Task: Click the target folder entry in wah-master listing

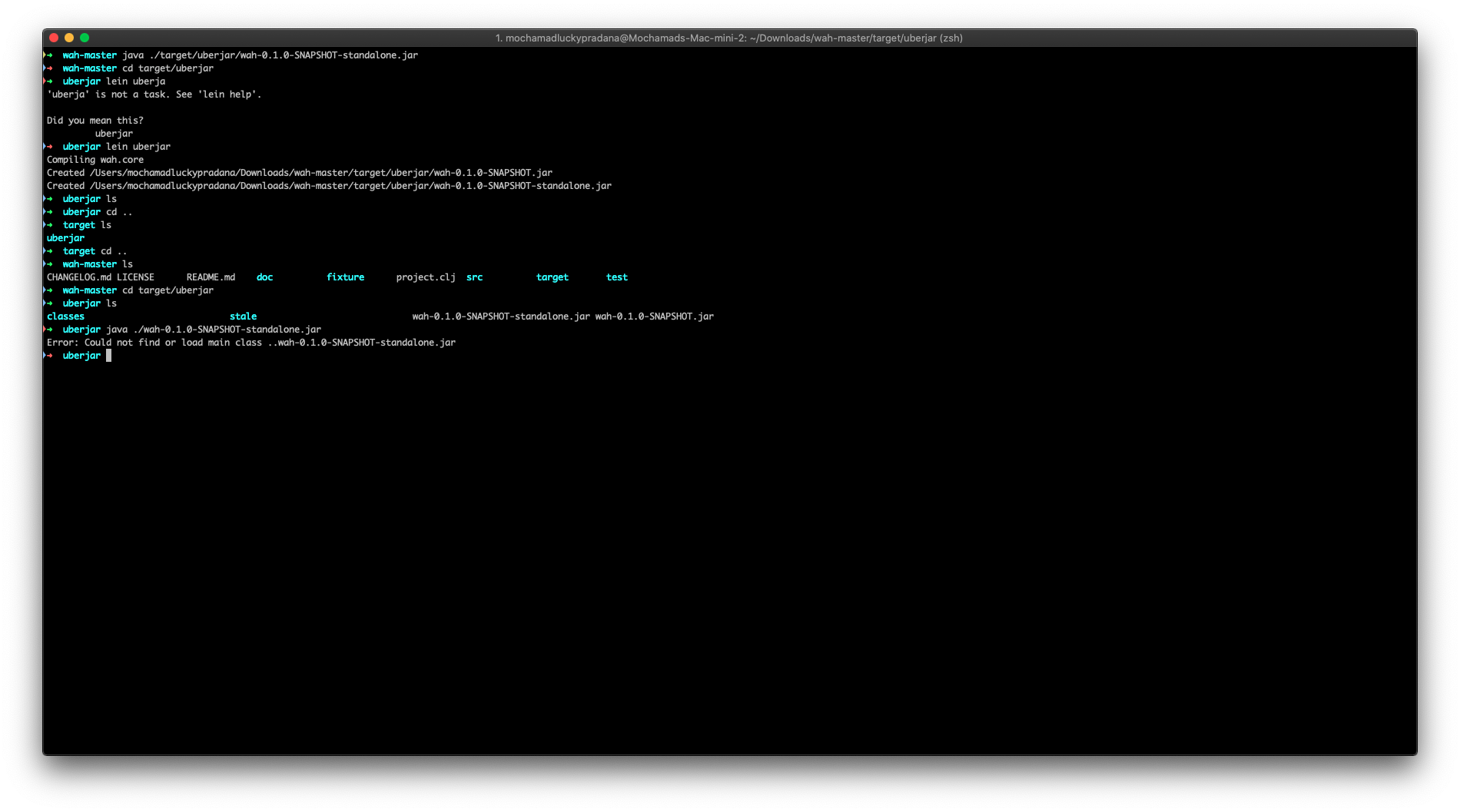Action: pyautogui.click(x=552, y=277)
